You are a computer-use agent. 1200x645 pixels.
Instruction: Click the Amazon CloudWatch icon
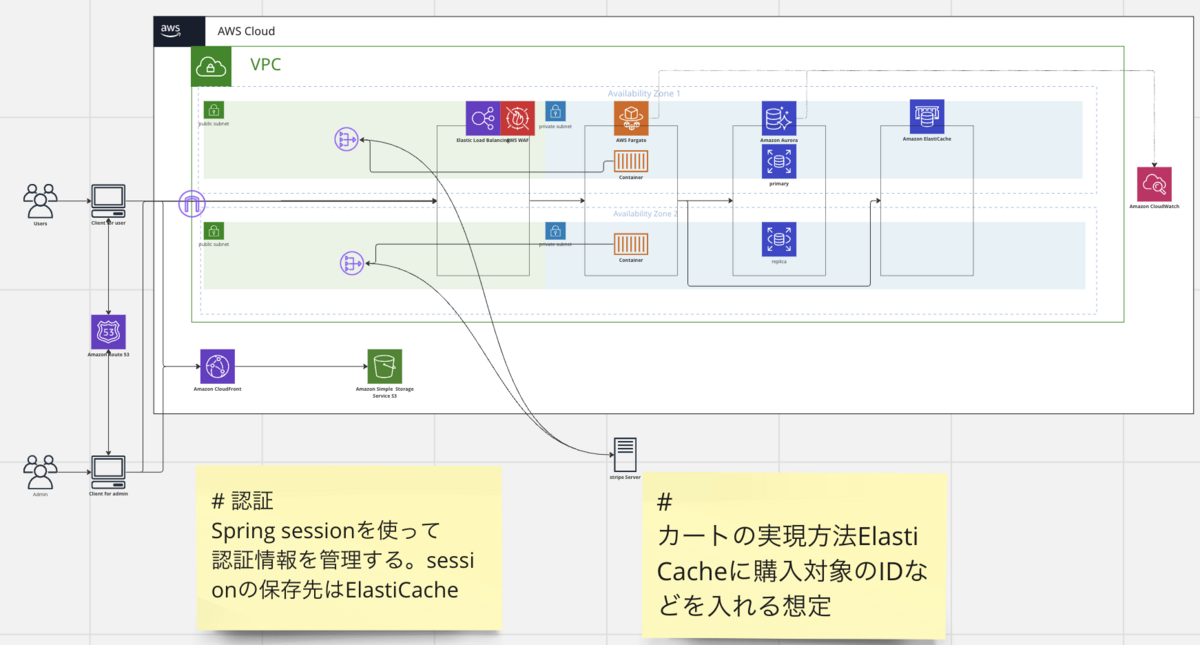pyautogui.click(x=1155, y=184)
